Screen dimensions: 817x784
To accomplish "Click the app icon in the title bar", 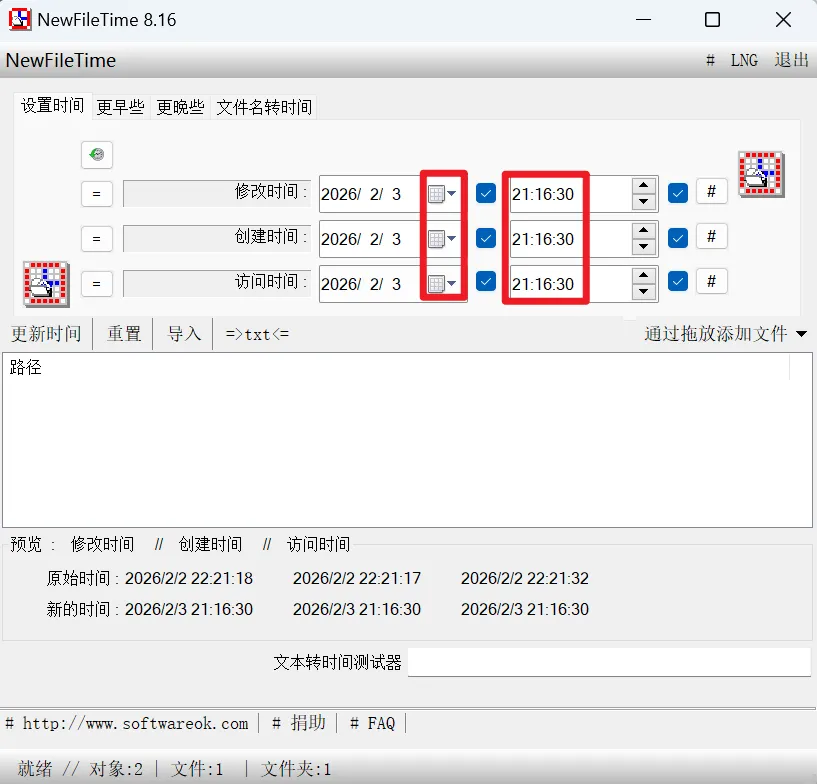I will [20, 20].
